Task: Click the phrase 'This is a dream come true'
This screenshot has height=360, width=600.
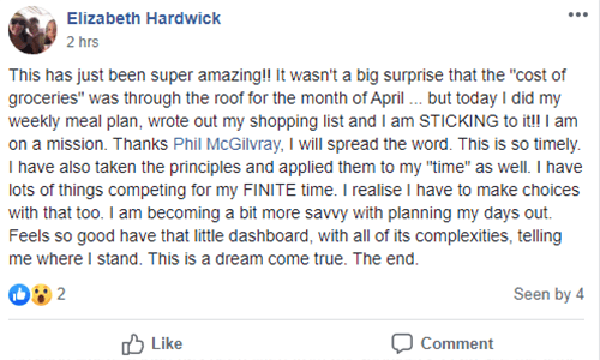Action: (248, 259)
